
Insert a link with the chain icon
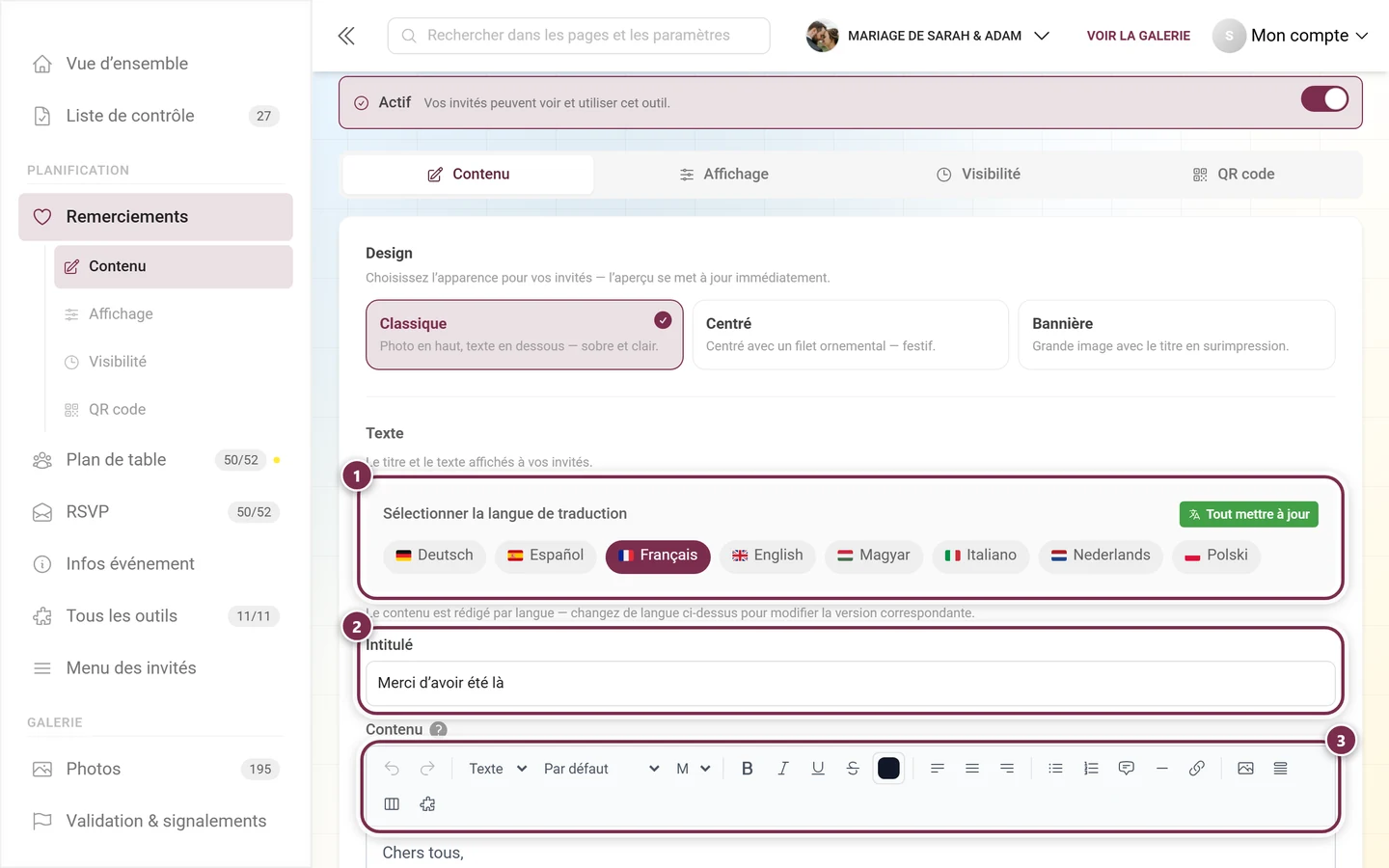click(x=1197, y=769)
